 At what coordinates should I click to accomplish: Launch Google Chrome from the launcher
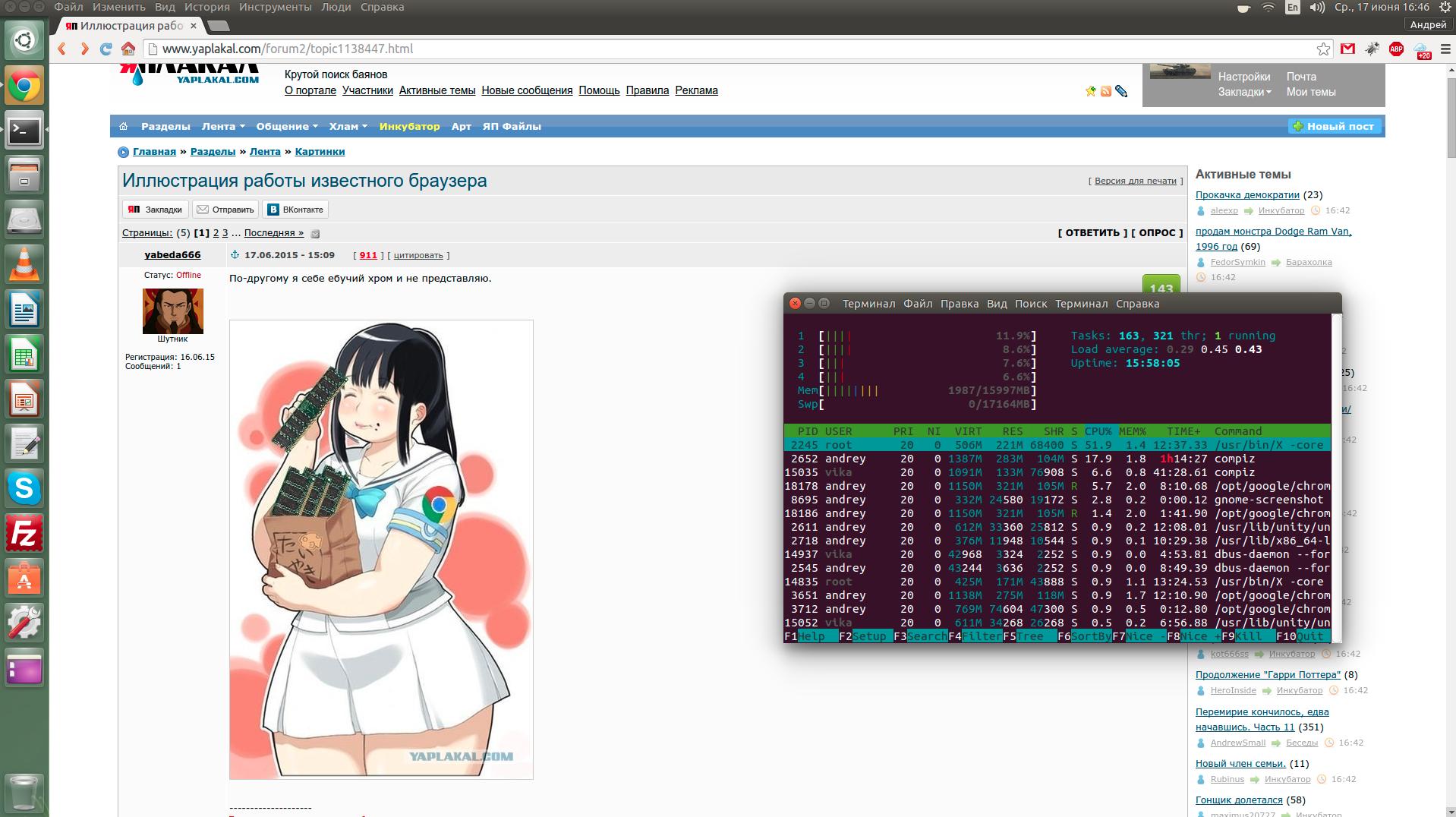24,86
